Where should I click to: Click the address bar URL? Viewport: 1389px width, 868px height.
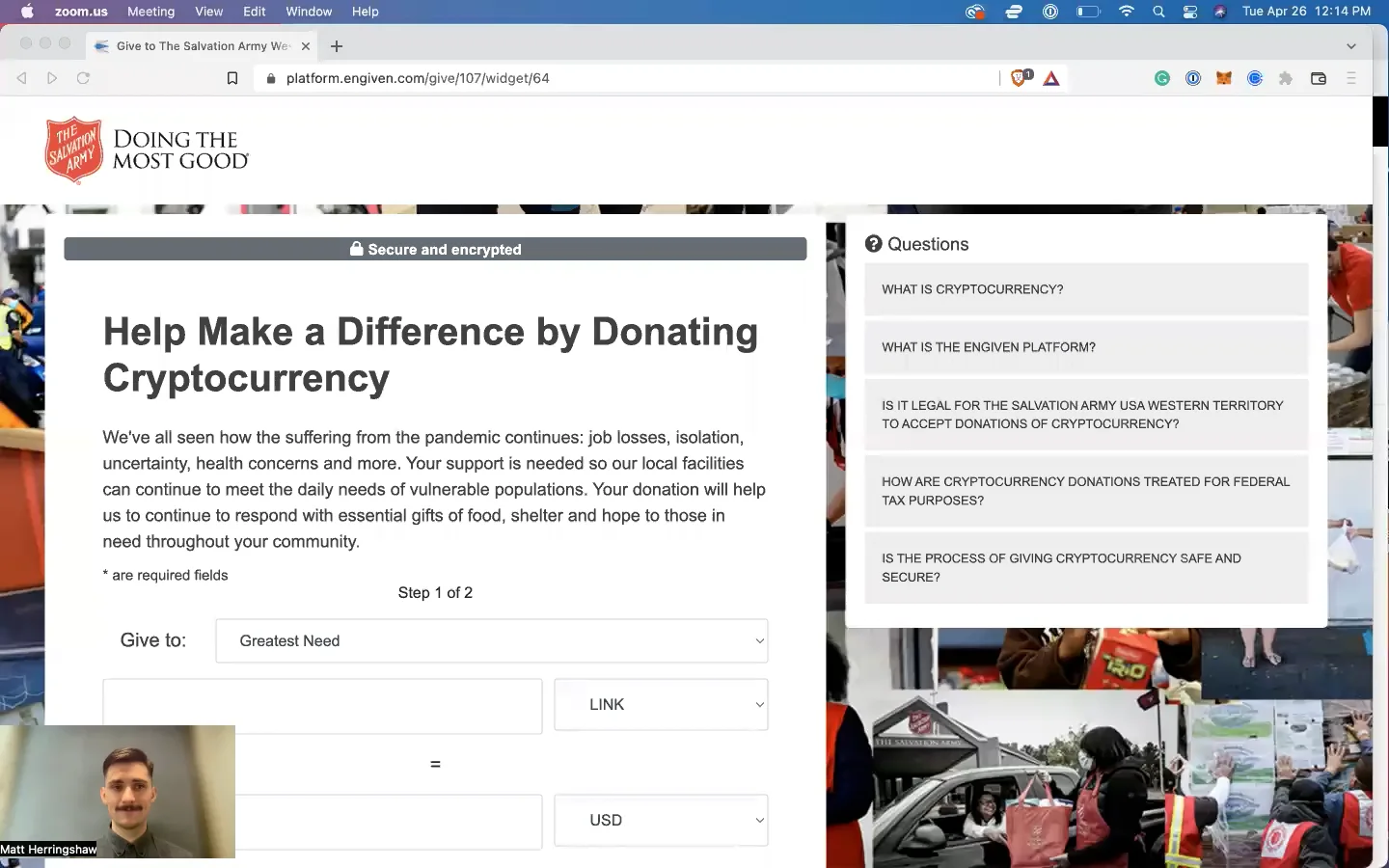point(418,78)
